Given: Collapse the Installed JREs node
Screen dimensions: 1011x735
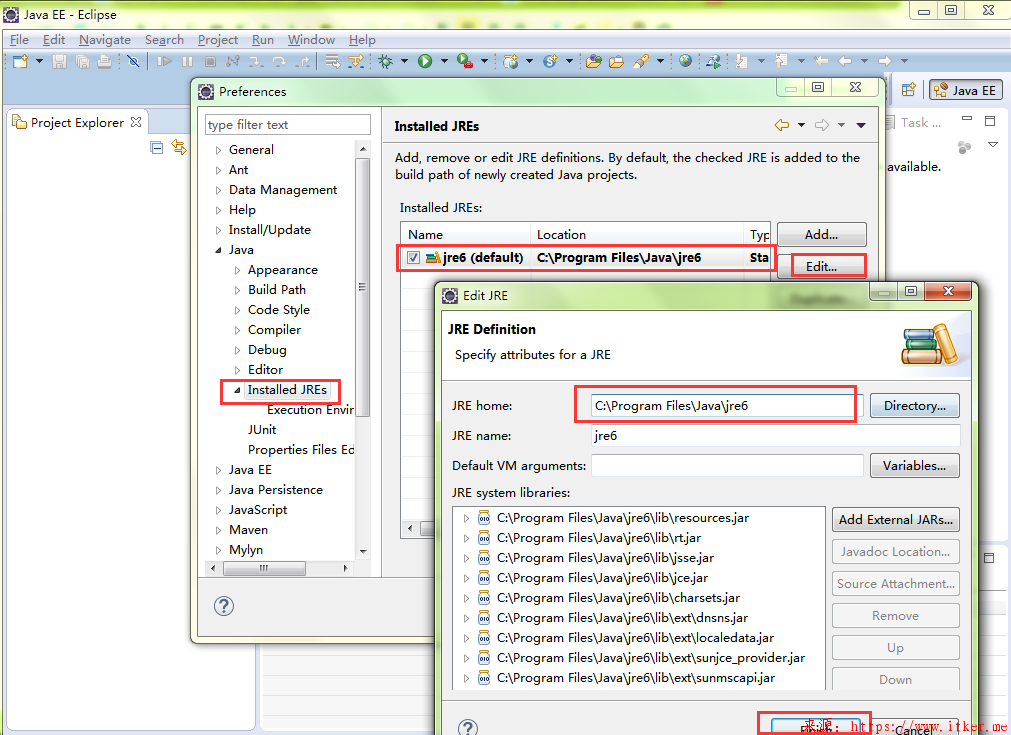Looking at the screenshot, I should pos(237,390).
